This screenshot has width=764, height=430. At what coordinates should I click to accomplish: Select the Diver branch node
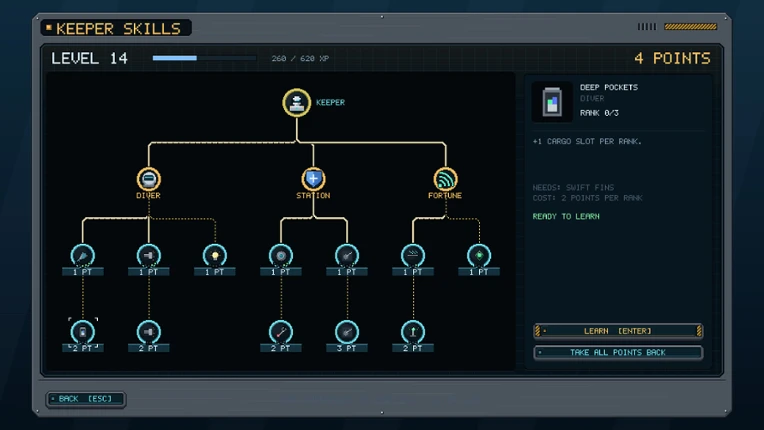tap(149, 179)
